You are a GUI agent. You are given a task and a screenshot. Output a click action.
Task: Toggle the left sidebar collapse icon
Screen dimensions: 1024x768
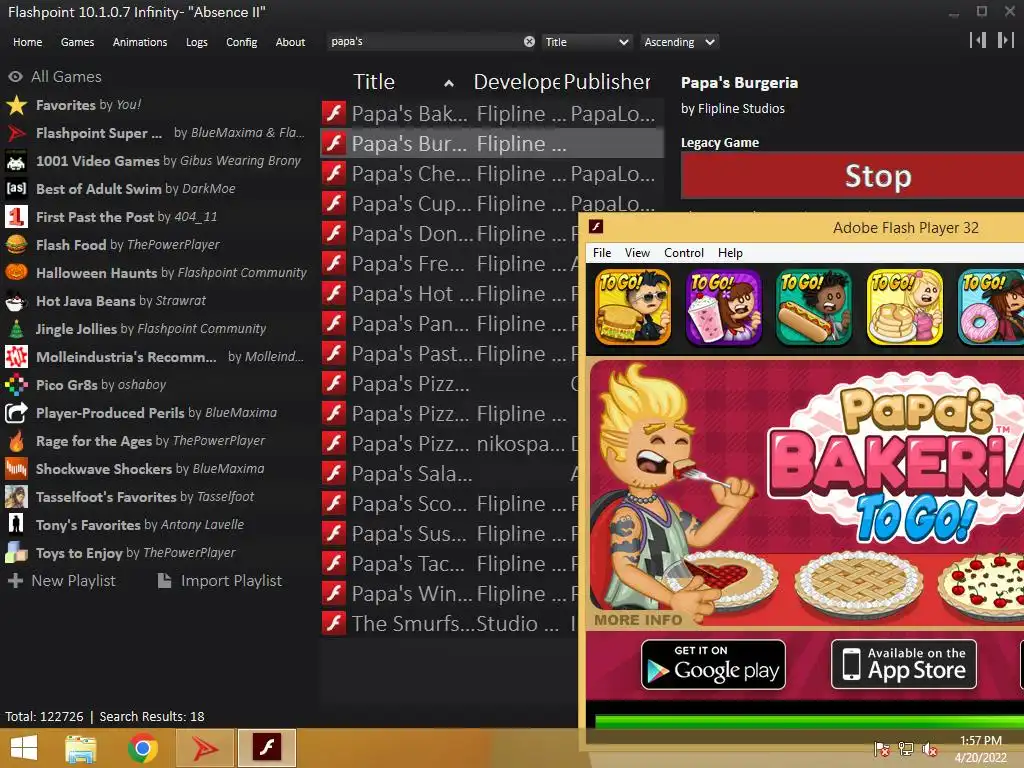978,40
